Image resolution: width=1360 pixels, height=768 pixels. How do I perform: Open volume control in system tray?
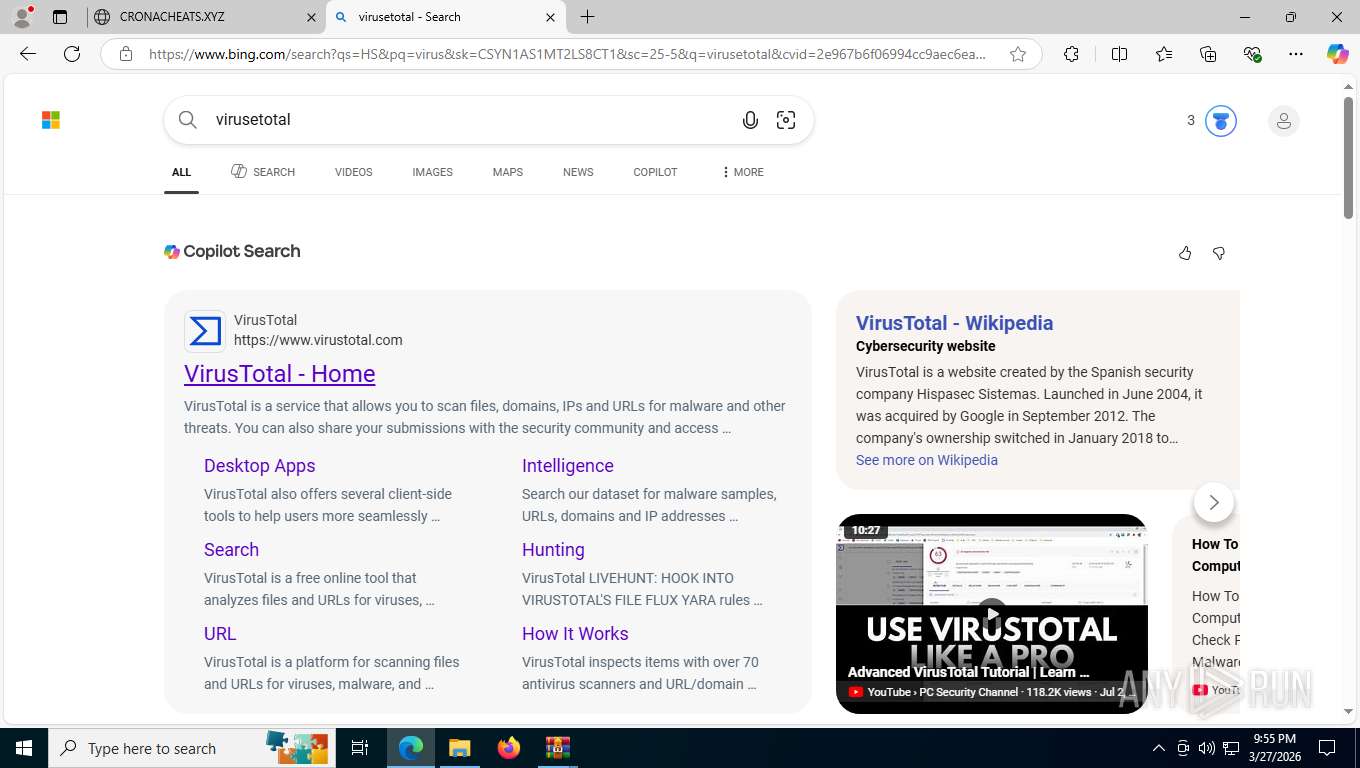point(1207,748)
